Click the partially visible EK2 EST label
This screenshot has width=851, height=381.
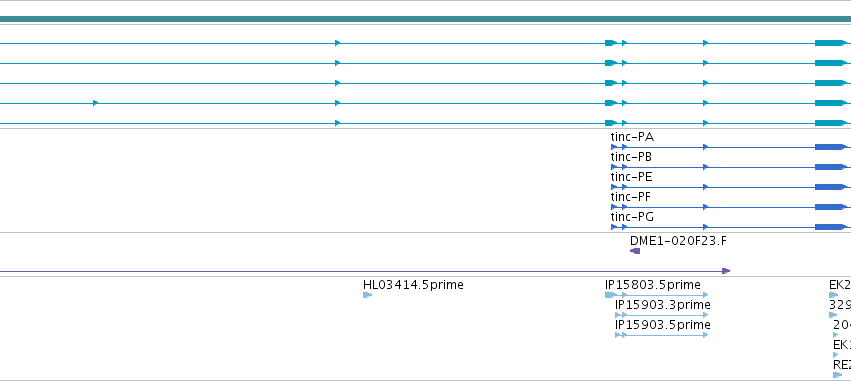tap(840, 285)
